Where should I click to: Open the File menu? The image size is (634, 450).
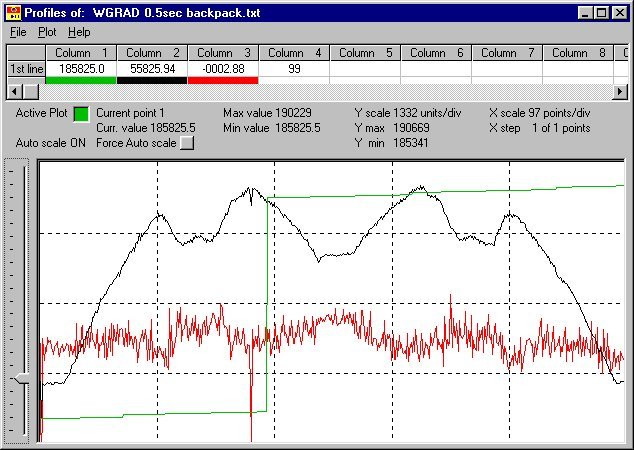click(x=18, y=32)
